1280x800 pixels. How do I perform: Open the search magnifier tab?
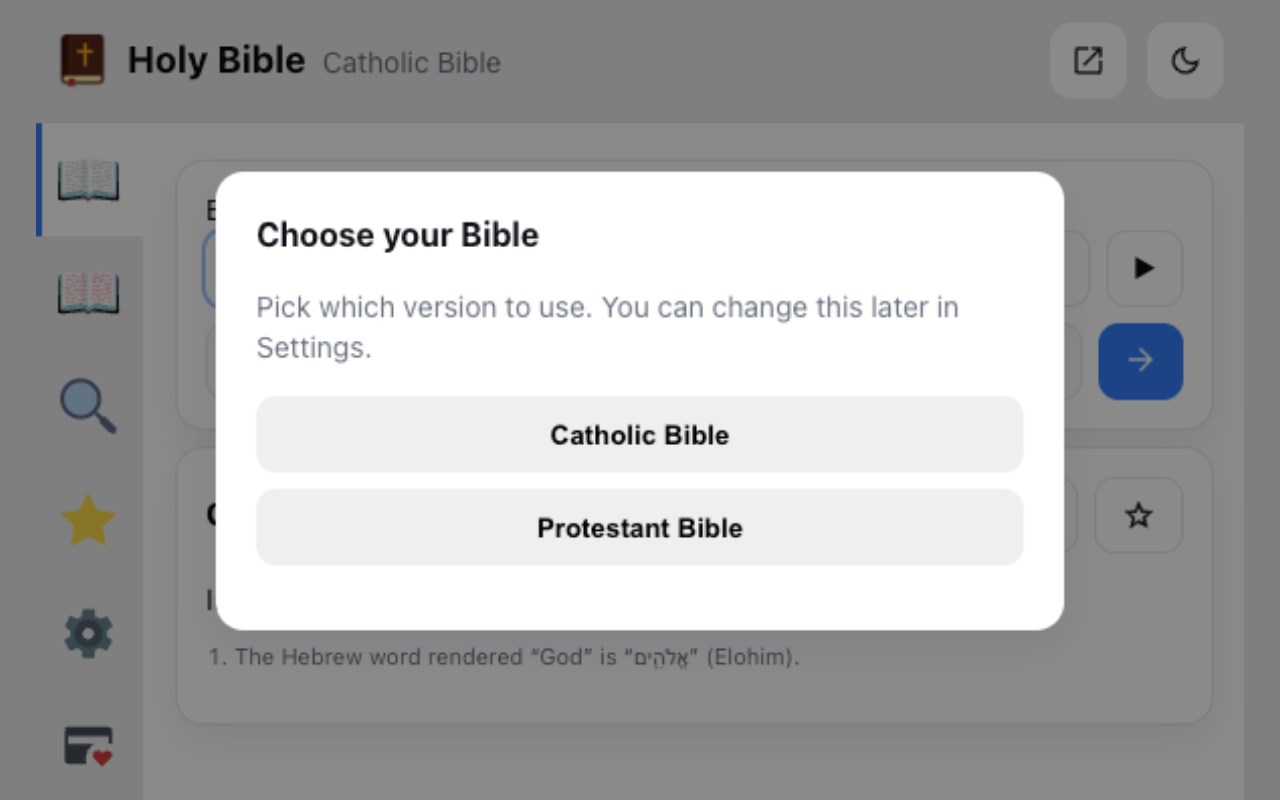pos(88,406)
